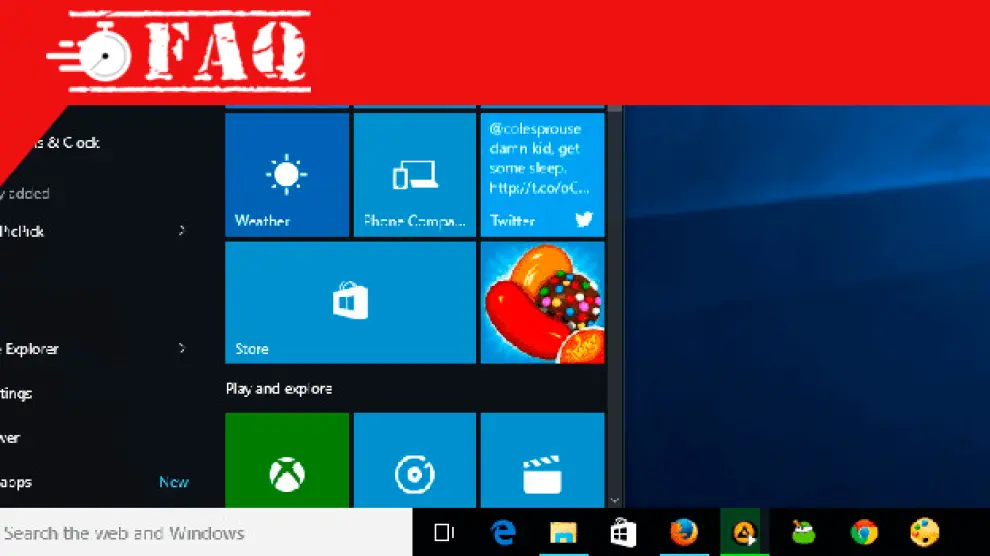Viewport: 990px width, 556px height.
Task: Open the Phone Companion tile
Action: pos(414,175)
